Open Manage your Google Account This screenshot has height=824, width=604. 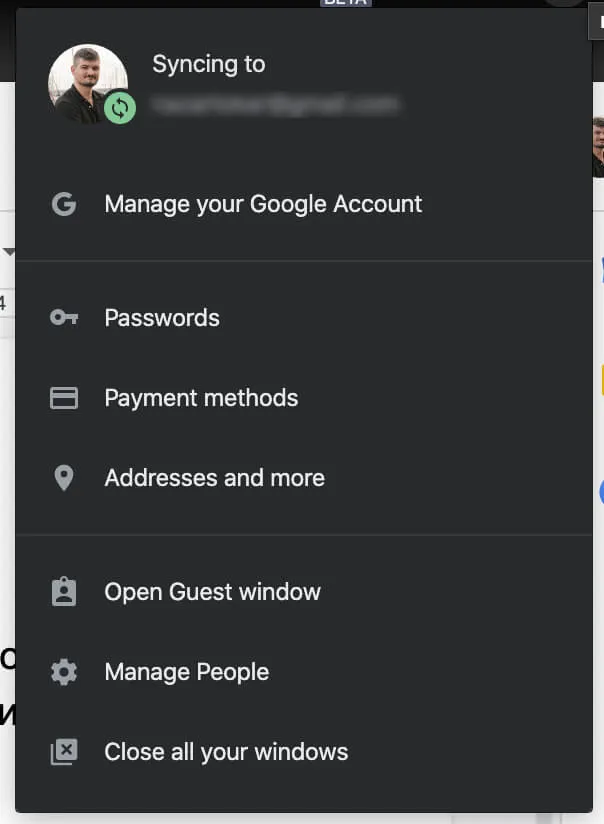(x=262, y=203)
